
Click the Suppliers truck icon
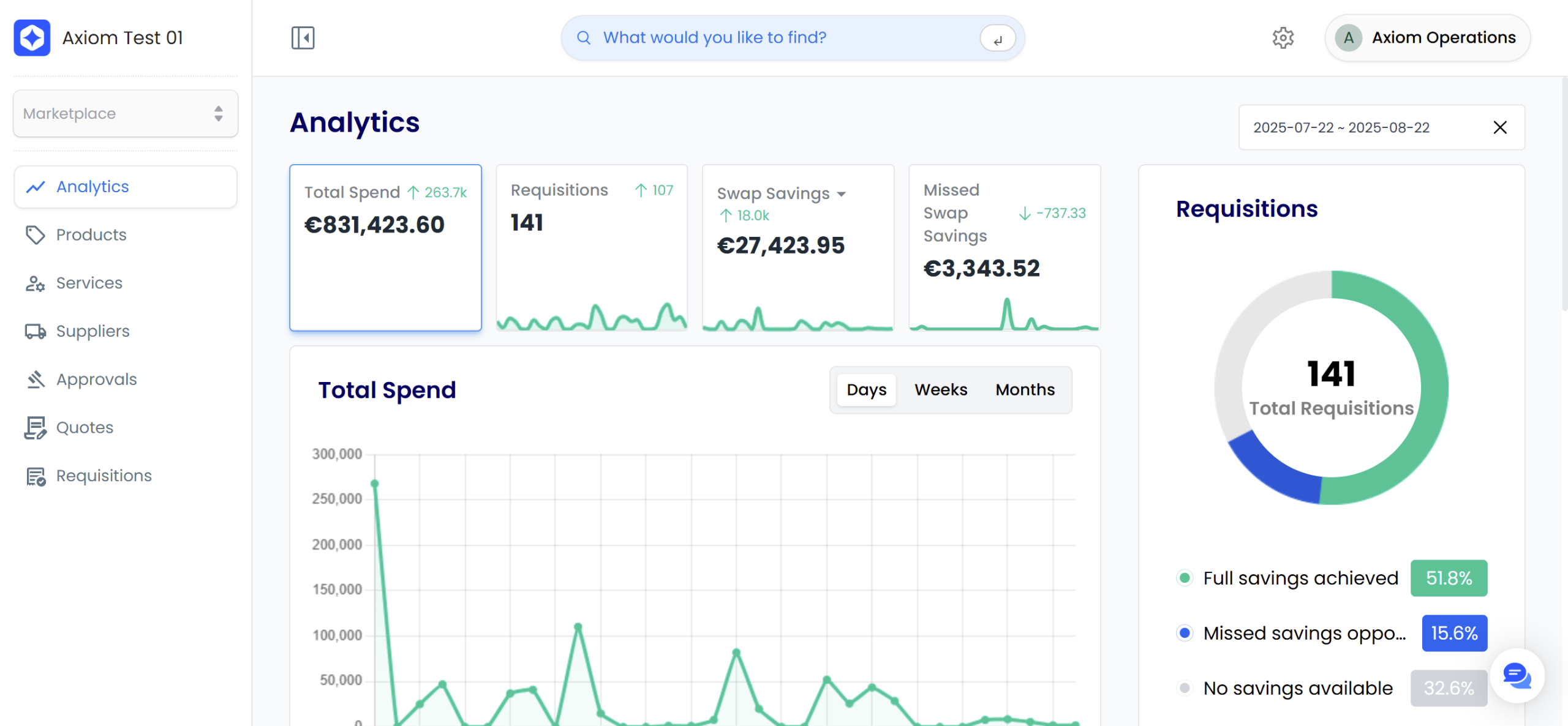tap(35, 331)
